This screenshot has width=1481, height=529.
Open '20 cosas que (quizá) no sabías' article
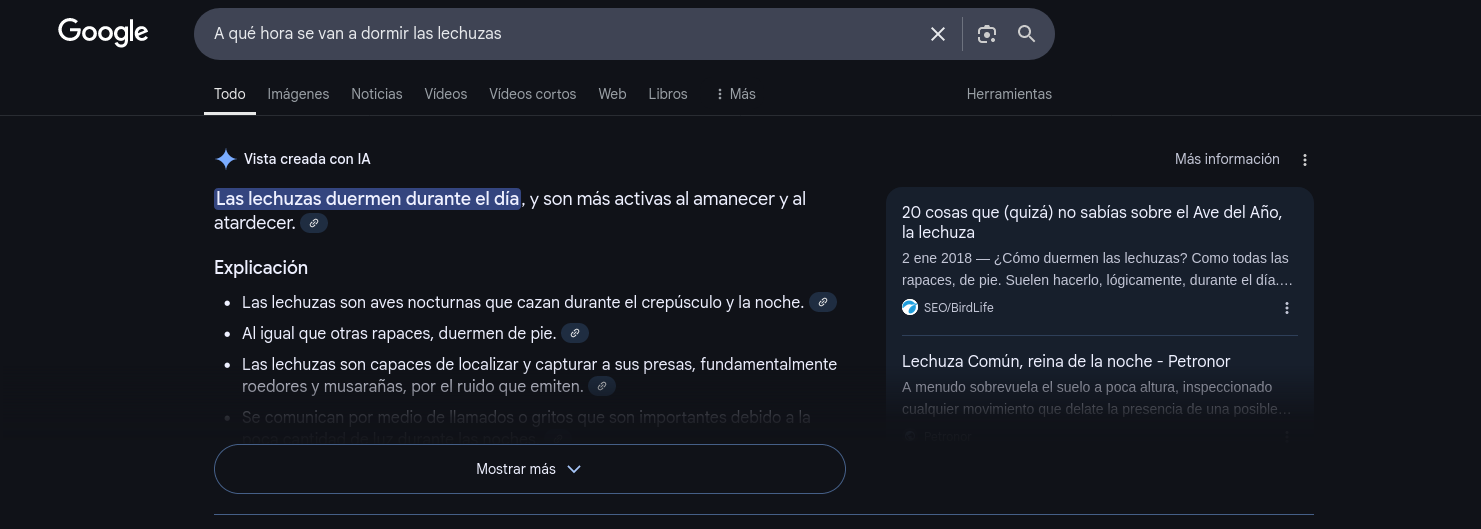coord(1092,222)
